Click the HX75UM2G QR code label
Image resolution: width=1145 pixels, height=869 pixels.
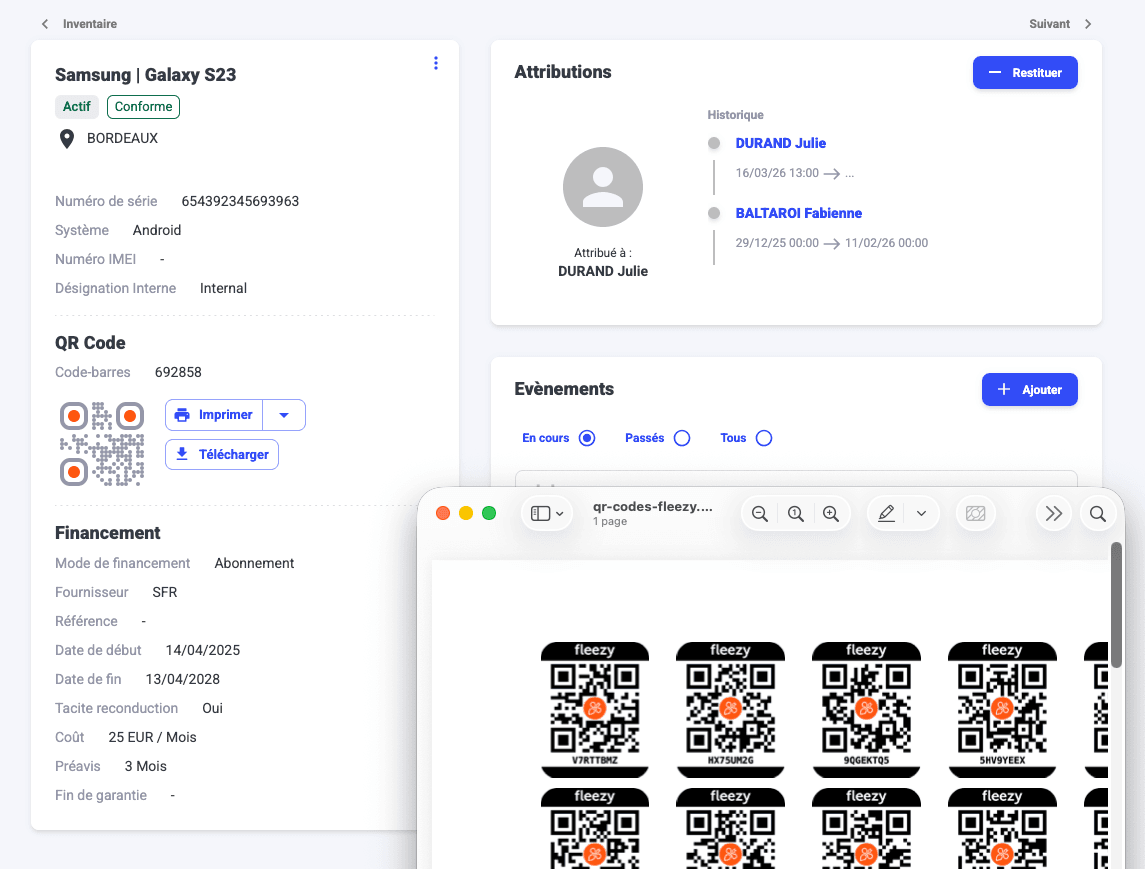pyautogui.click(x=730, y=760)
